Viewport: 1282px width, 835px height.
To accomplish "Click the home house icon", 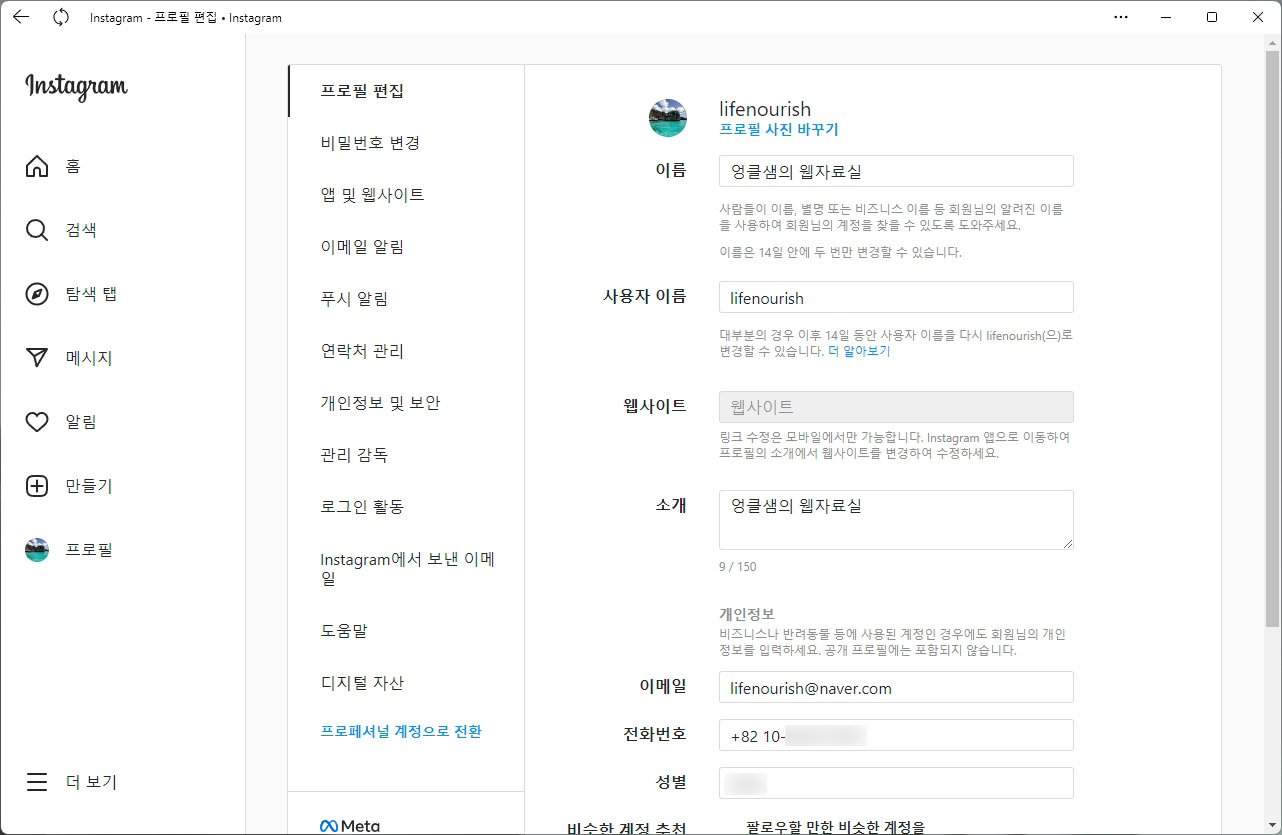I will (x=37, y=166).
